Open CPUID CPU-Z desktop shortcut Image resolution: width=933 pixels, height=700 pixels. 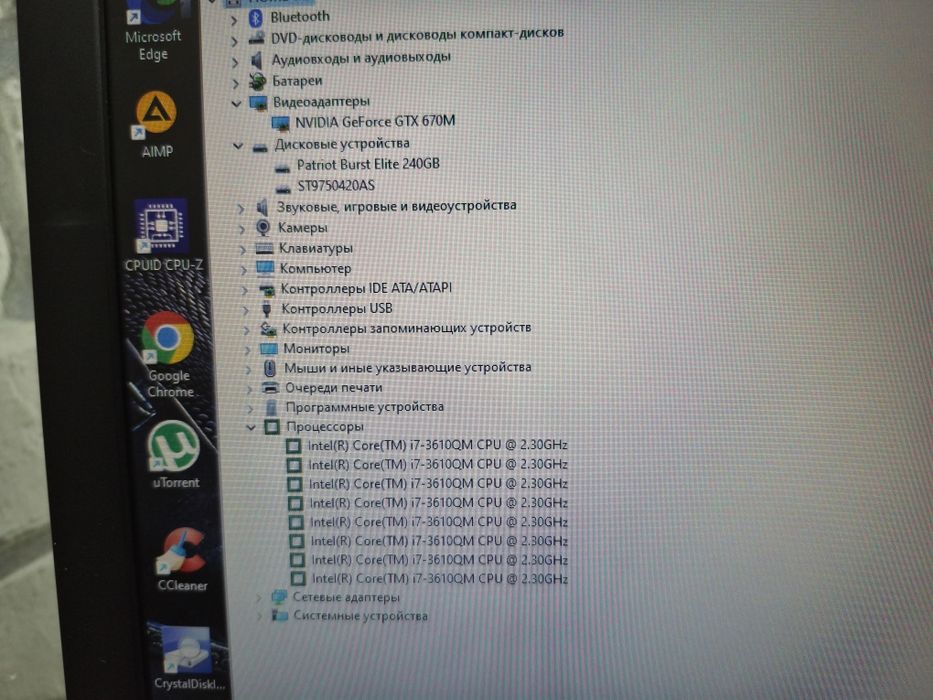point(163,236)
